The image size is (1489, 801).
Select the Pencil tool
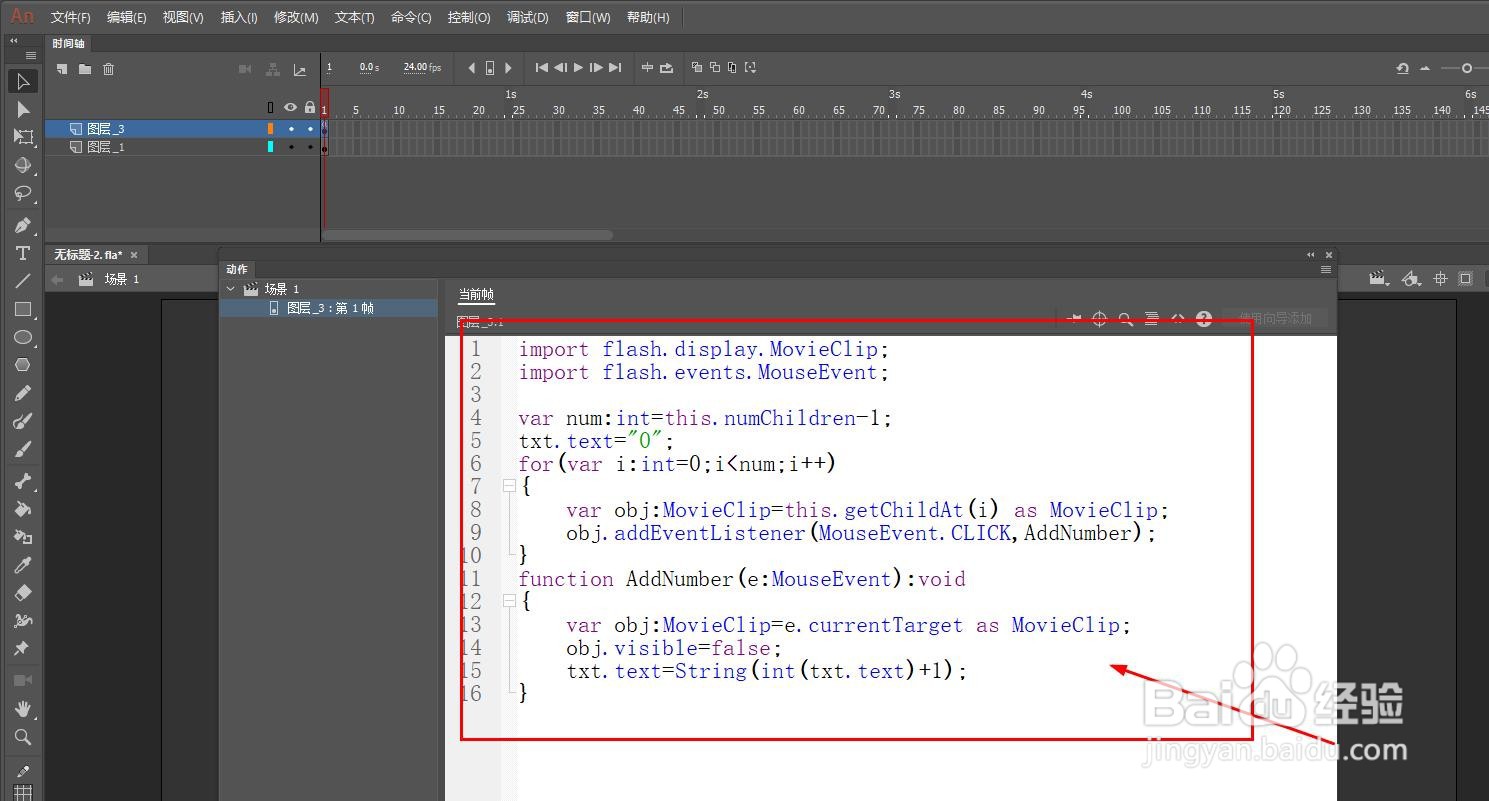pyautogui.click(x=23, y=393)
